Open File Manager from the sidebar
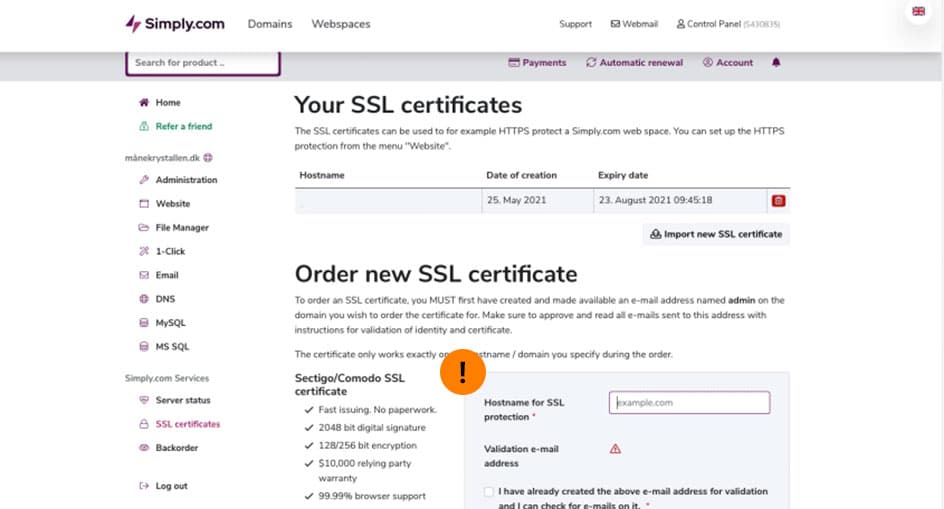Screen dimensions: 944x509 [x=182, y=228]
